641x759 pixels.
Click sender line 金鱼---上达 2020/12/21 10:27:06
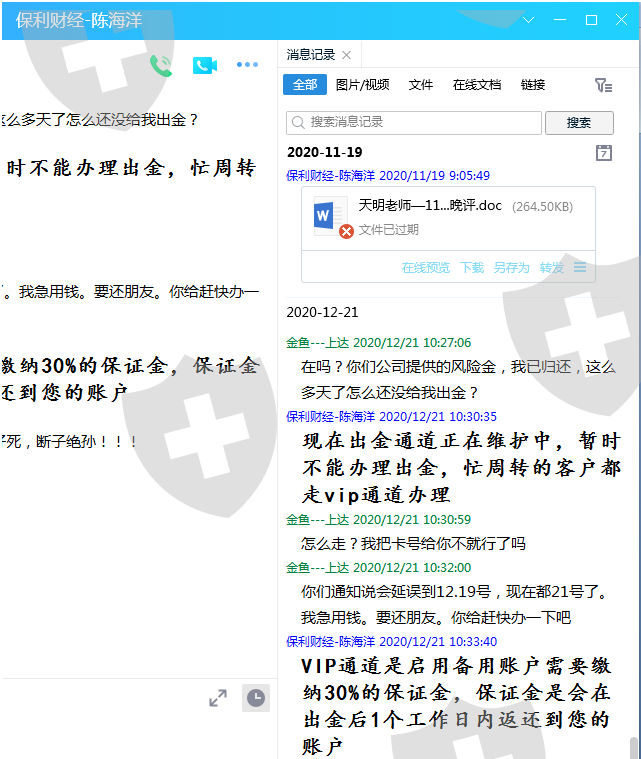[378, 343]
